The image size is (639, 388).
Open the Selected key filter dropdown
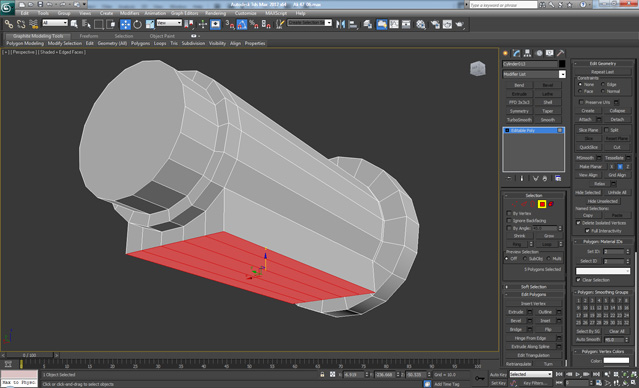tap(531, 374)
